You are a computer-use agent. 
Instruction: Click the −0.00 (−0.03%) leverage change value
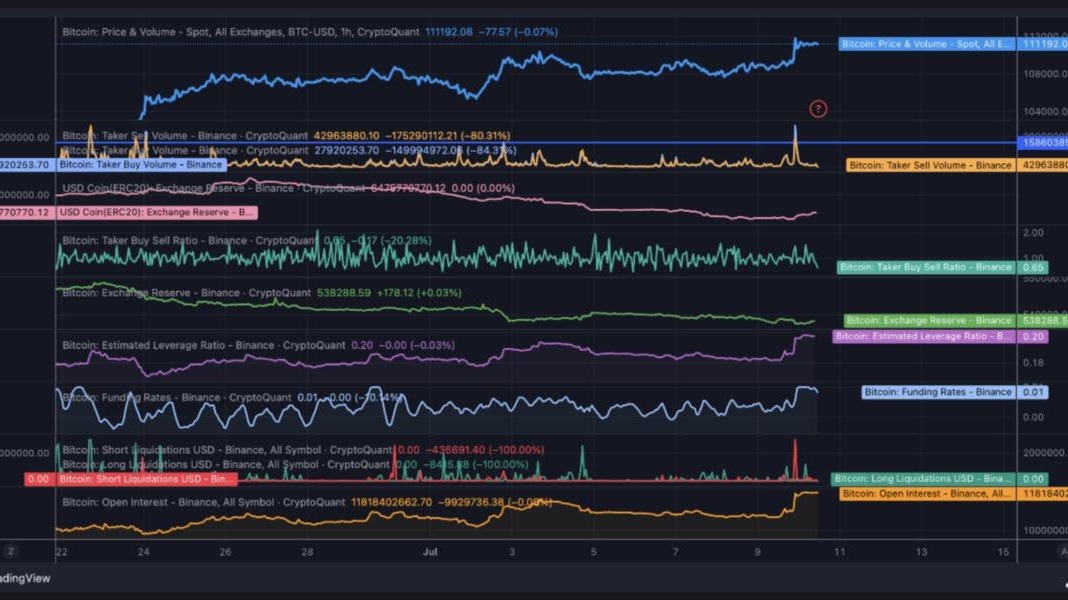(416, 345)
